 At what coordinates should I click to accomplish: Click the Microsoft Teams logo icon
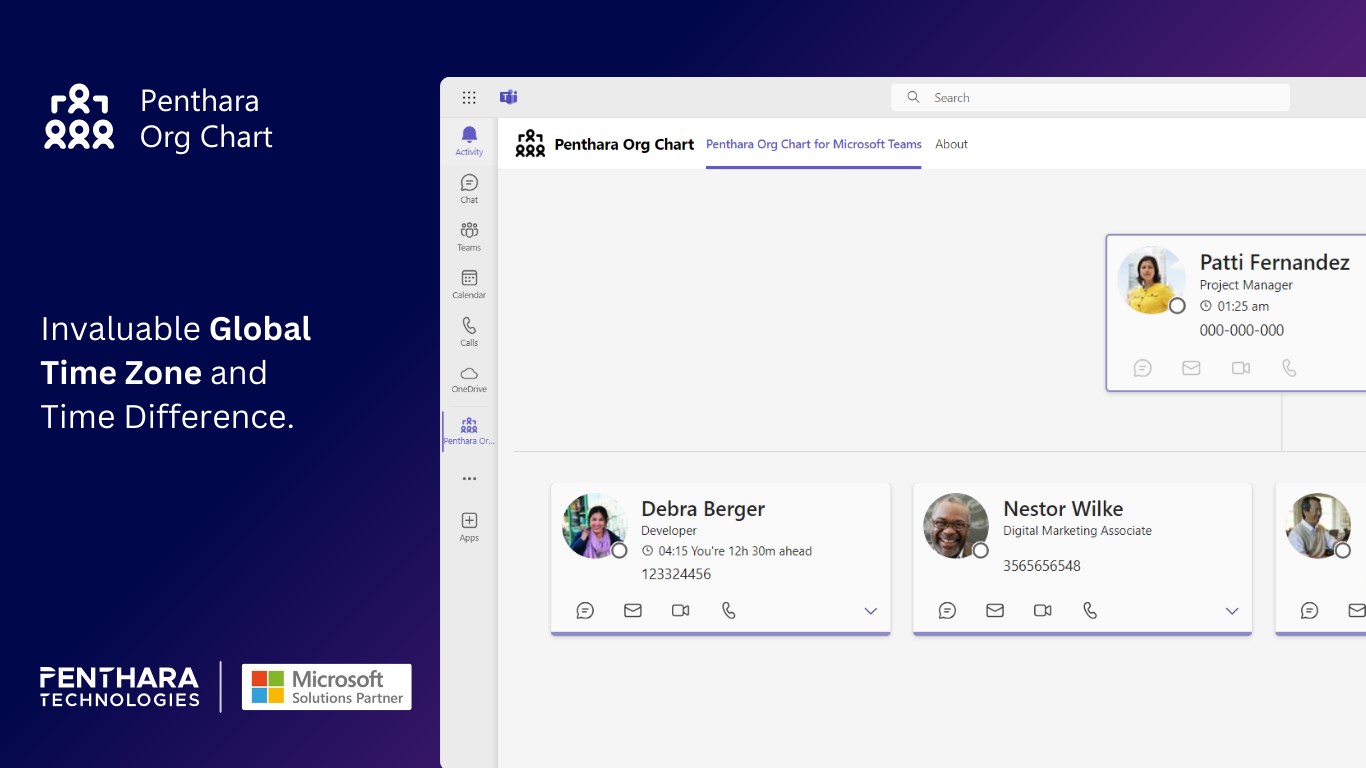(x=508, y=97)
